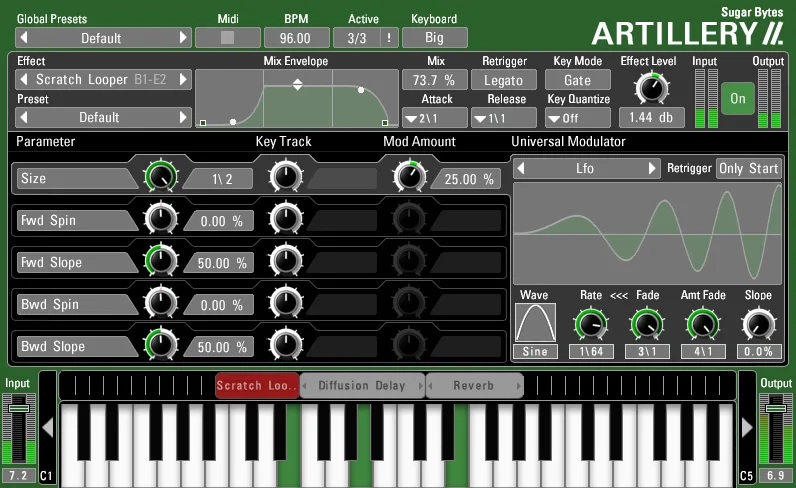Select the Diffusion Delay effect zone
Screen dimensions: 796x488
tap(362, 386)
